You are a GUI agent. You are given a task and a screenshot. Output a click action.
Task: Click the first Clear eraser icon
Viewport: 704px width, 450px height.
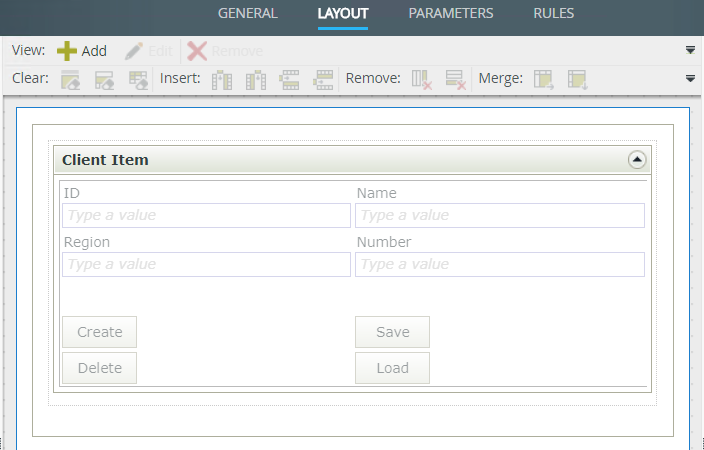pos(70,79)
